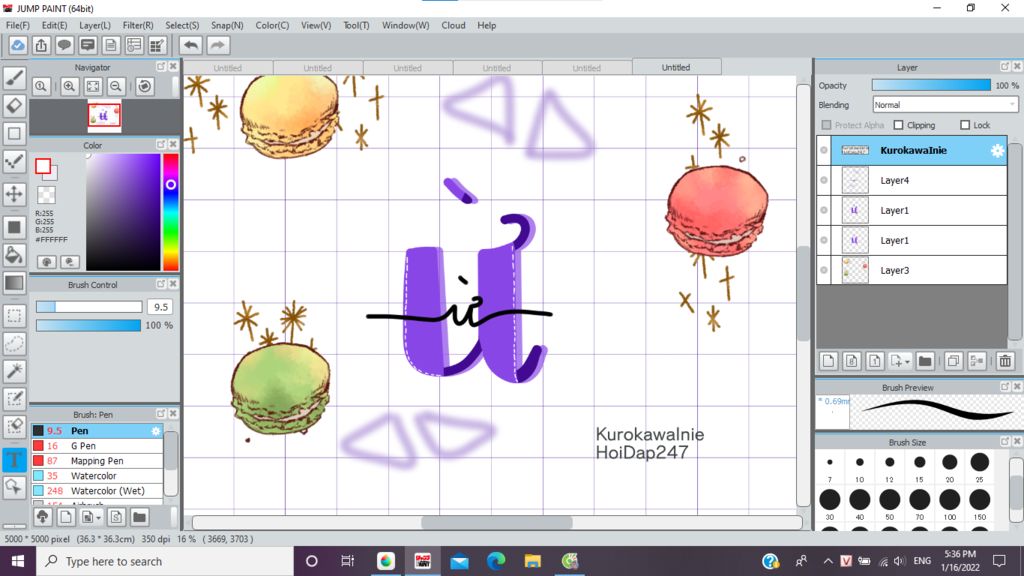Click the layer Opacity slider
This screenshot has width=1024, height=576.
pyautogui.click(x=931, y=86)
